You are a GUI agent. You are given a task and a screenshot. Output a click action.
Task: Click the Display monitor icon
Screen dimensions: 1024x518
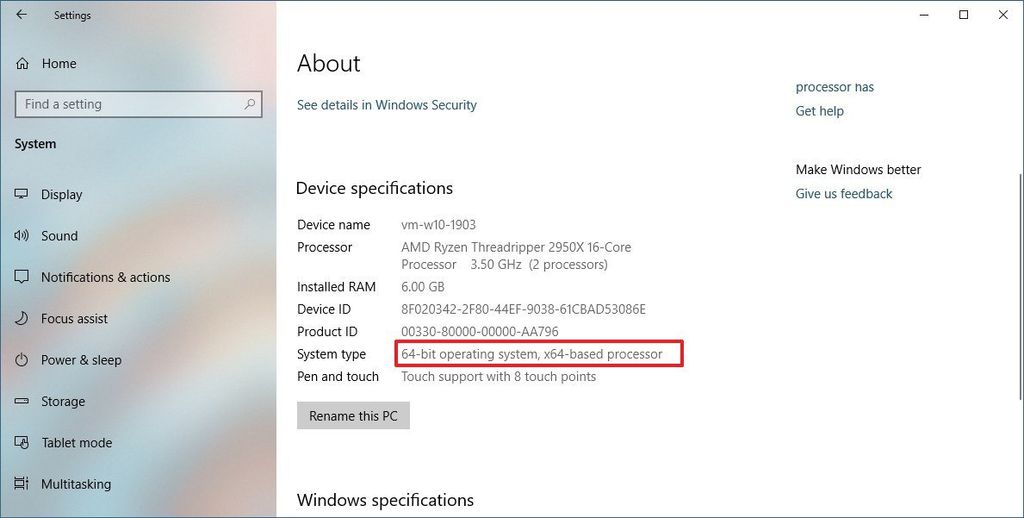pos(22,194)
